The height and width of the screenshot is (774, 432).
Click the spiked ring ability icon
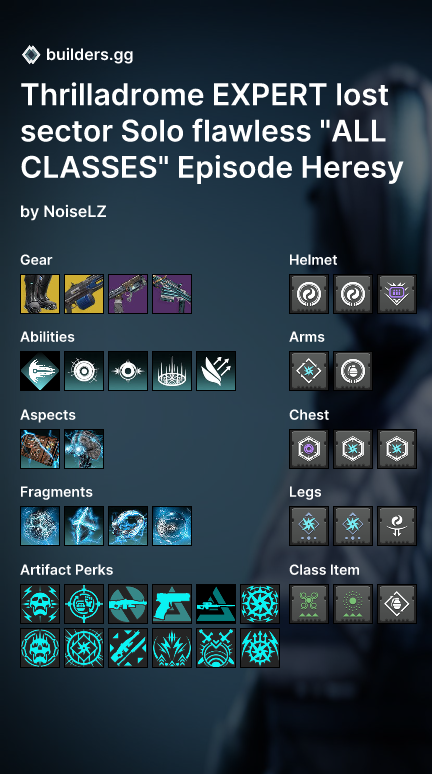tap(172, 371)
